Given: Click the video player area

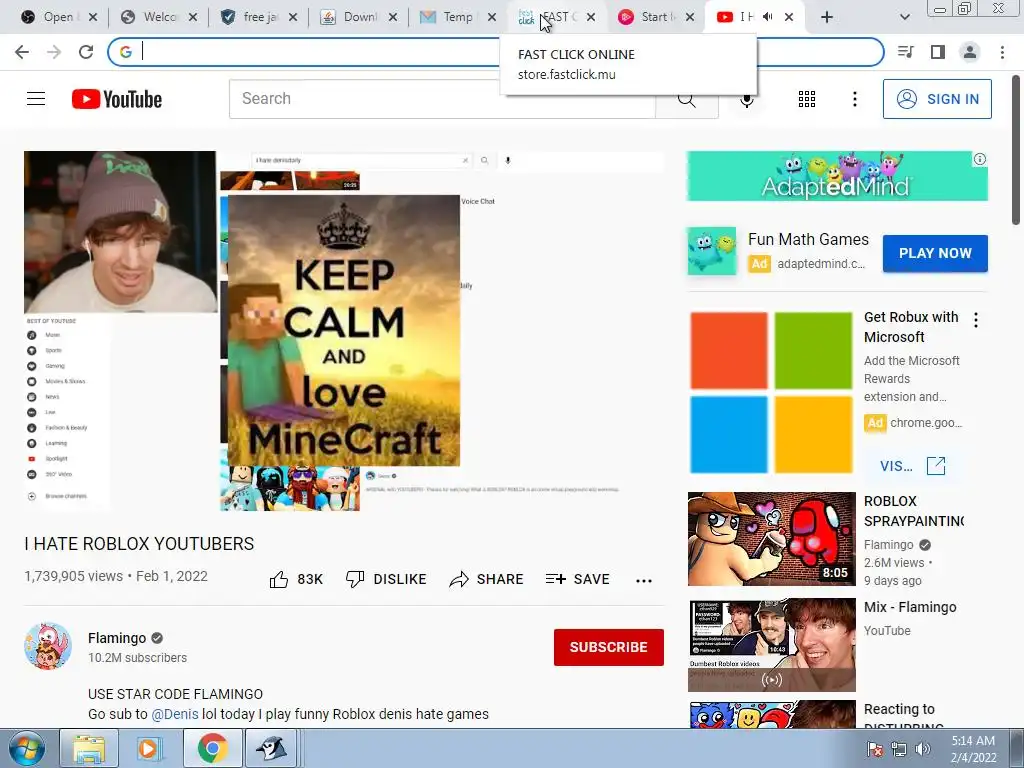Looking at the screenshot, I should point(344,331).
